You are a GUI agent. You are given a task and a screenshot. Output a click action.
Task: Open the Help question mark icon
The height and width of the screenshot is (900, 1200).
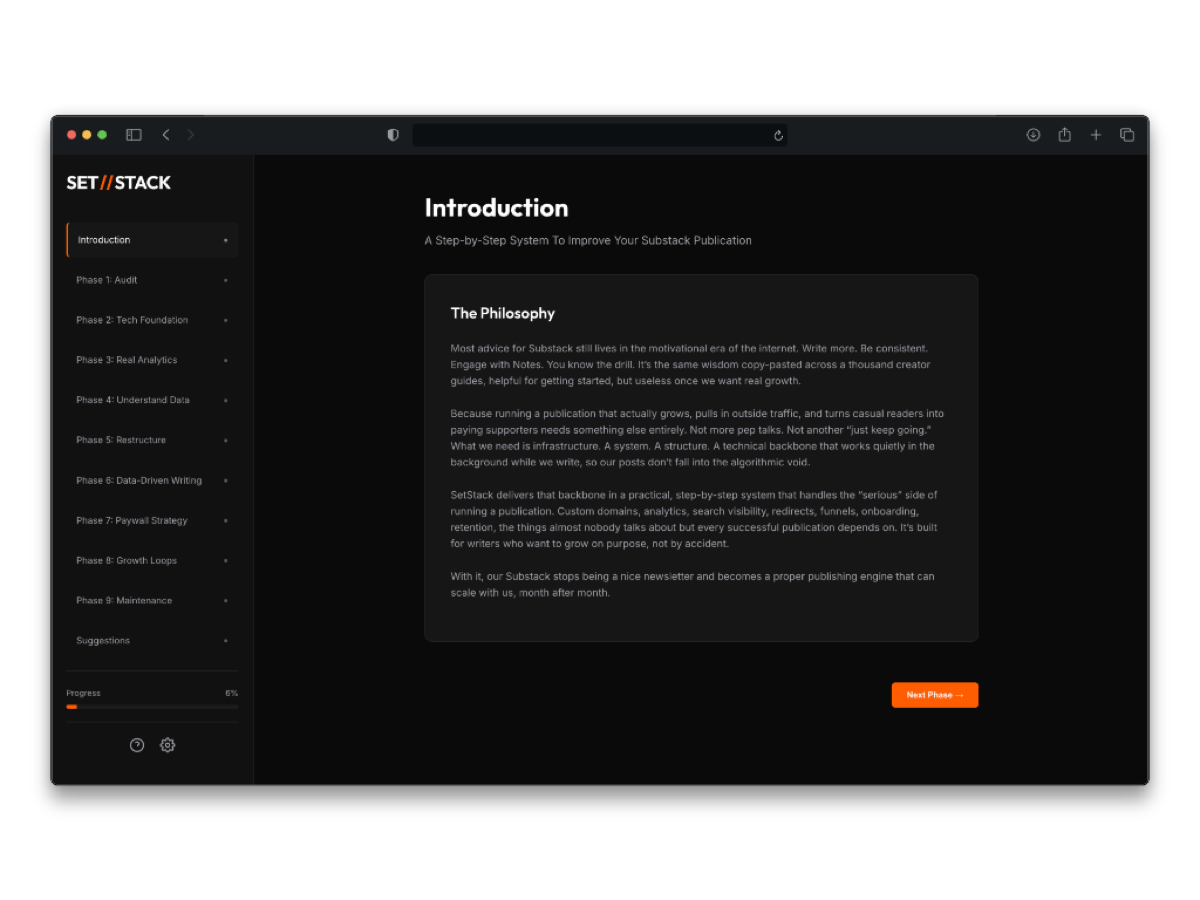[x=136, y=745]
